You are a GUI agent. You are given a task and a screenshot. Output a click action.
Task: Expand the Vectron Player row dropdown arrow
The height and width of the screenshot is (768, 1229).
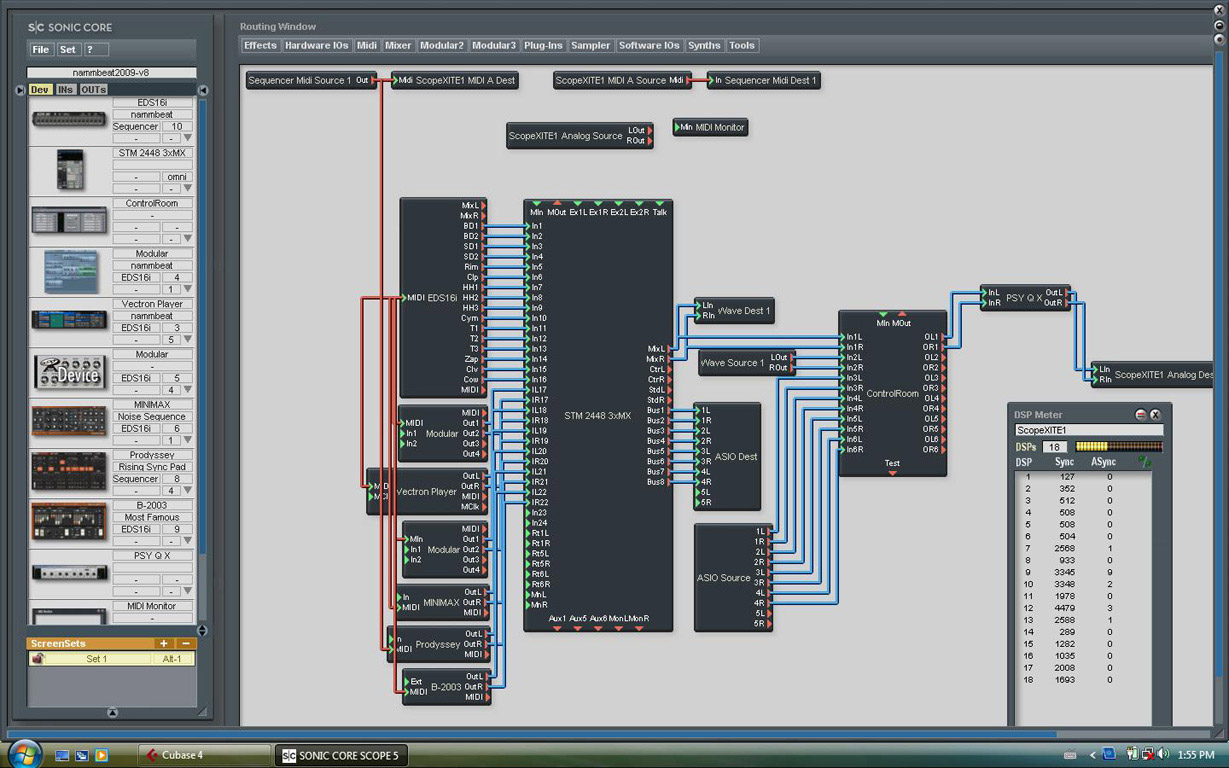[187, 340]
